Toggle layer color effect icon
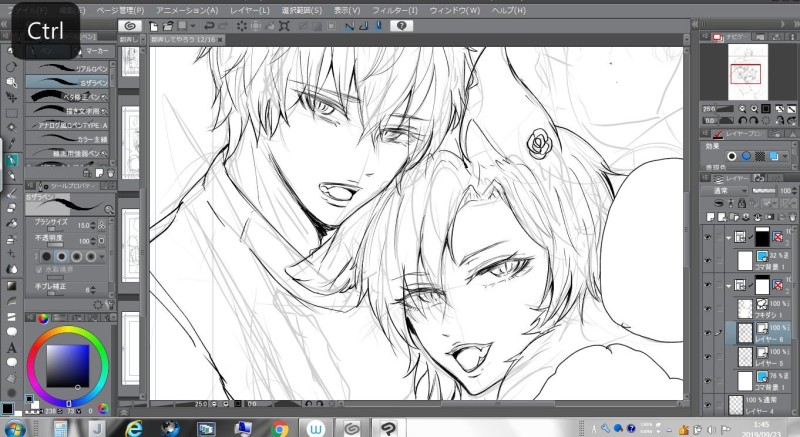The height and width of the screenshot is (437, 800). (x=773, y=156)
